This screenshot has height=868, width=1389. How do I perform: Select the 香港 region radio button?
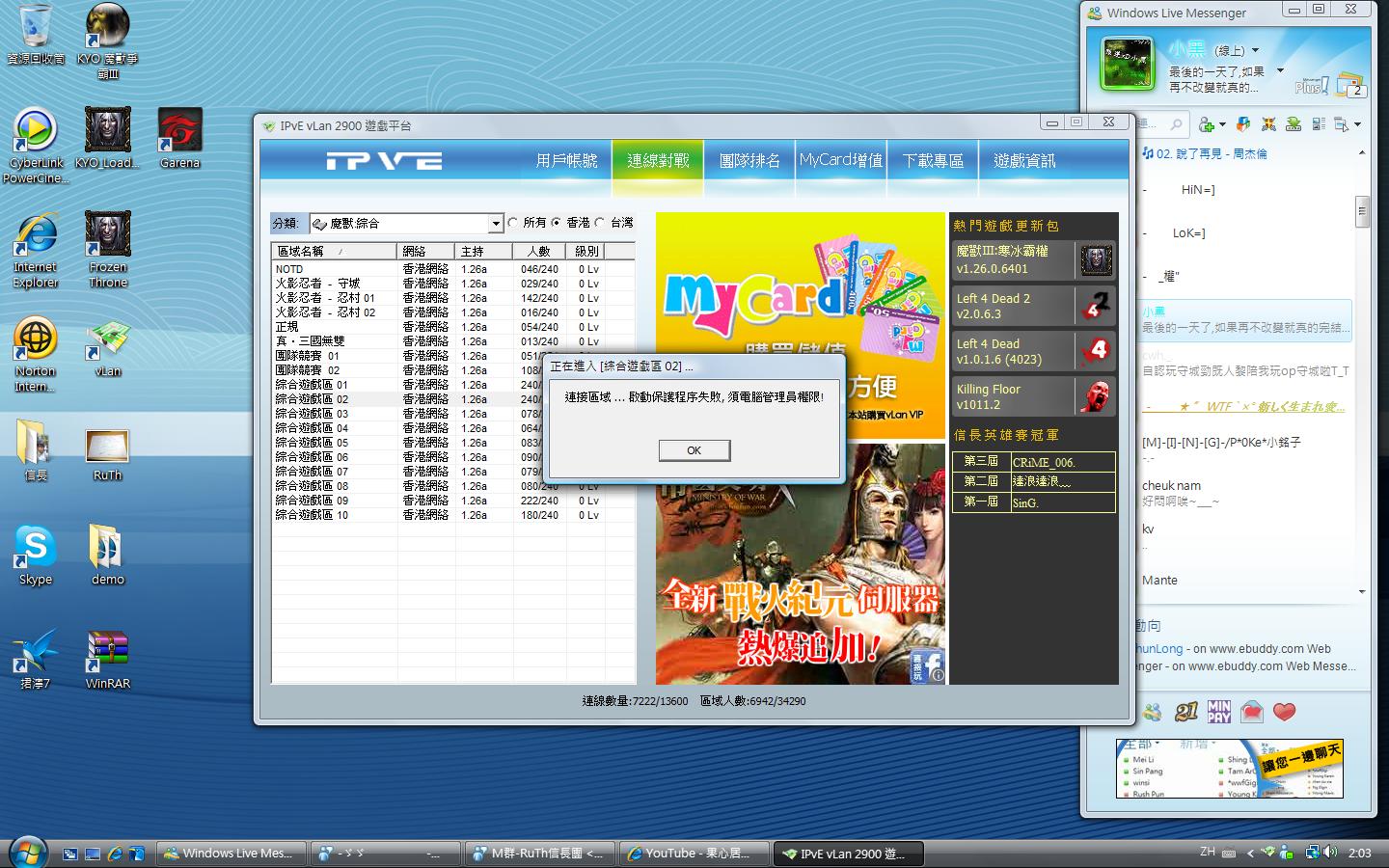click(x=557, y=223)
